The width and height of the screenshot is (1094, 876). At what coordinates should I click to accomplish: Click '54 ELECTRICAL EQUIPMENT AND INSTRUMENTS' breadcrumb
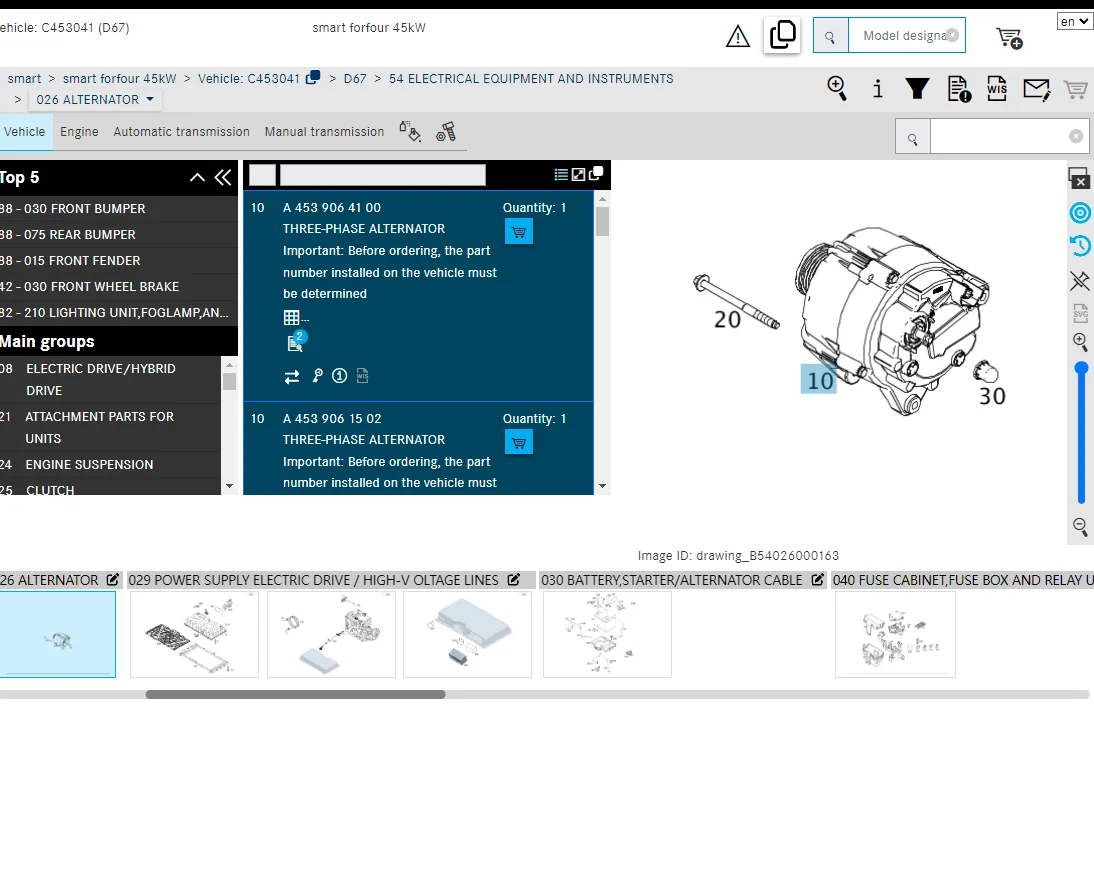531,79
